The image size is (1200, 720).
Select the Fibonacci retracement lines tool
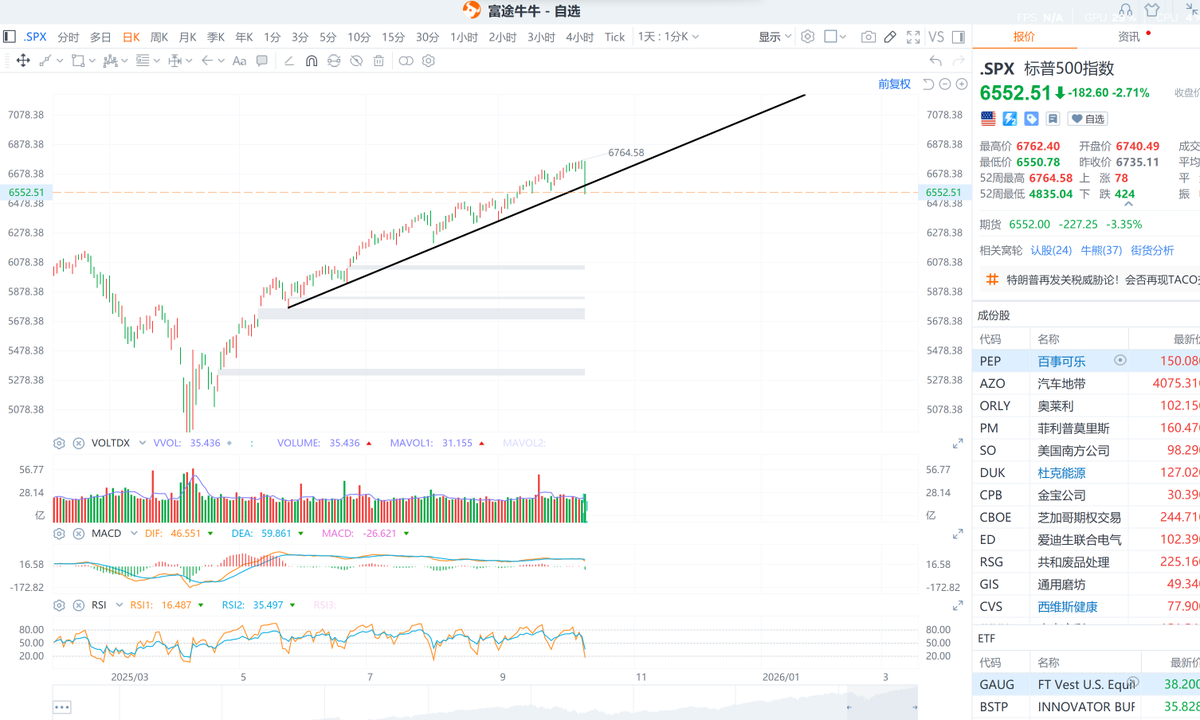point(142,61)
